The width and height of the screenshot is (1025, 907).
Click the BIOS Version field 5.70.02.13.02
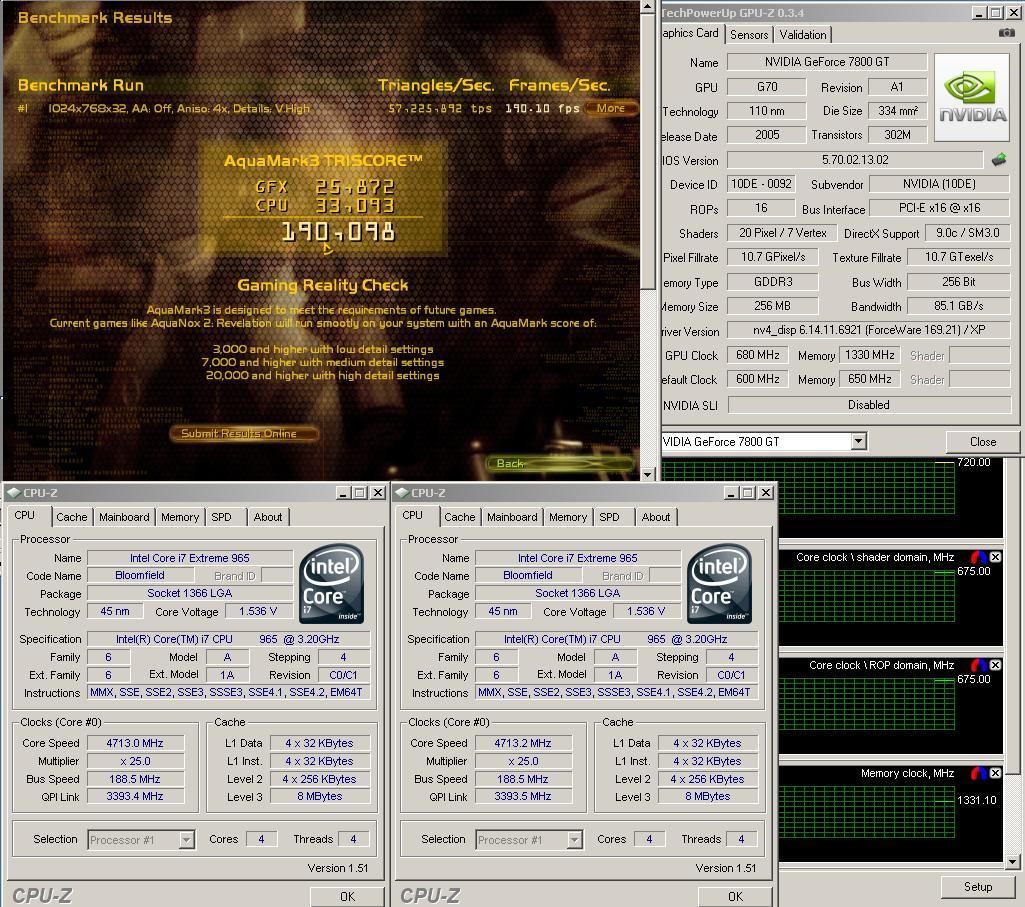pos(855,160)
